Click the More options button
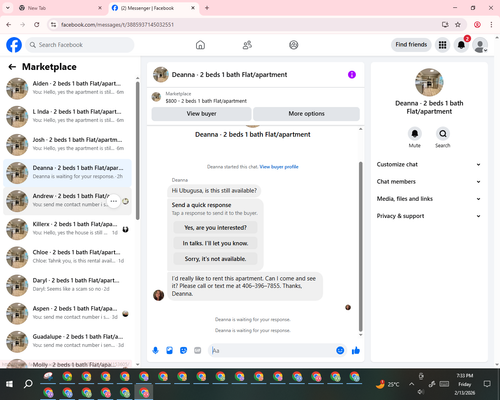The height and width of the screenshot is (400, 500). [306, 114]
